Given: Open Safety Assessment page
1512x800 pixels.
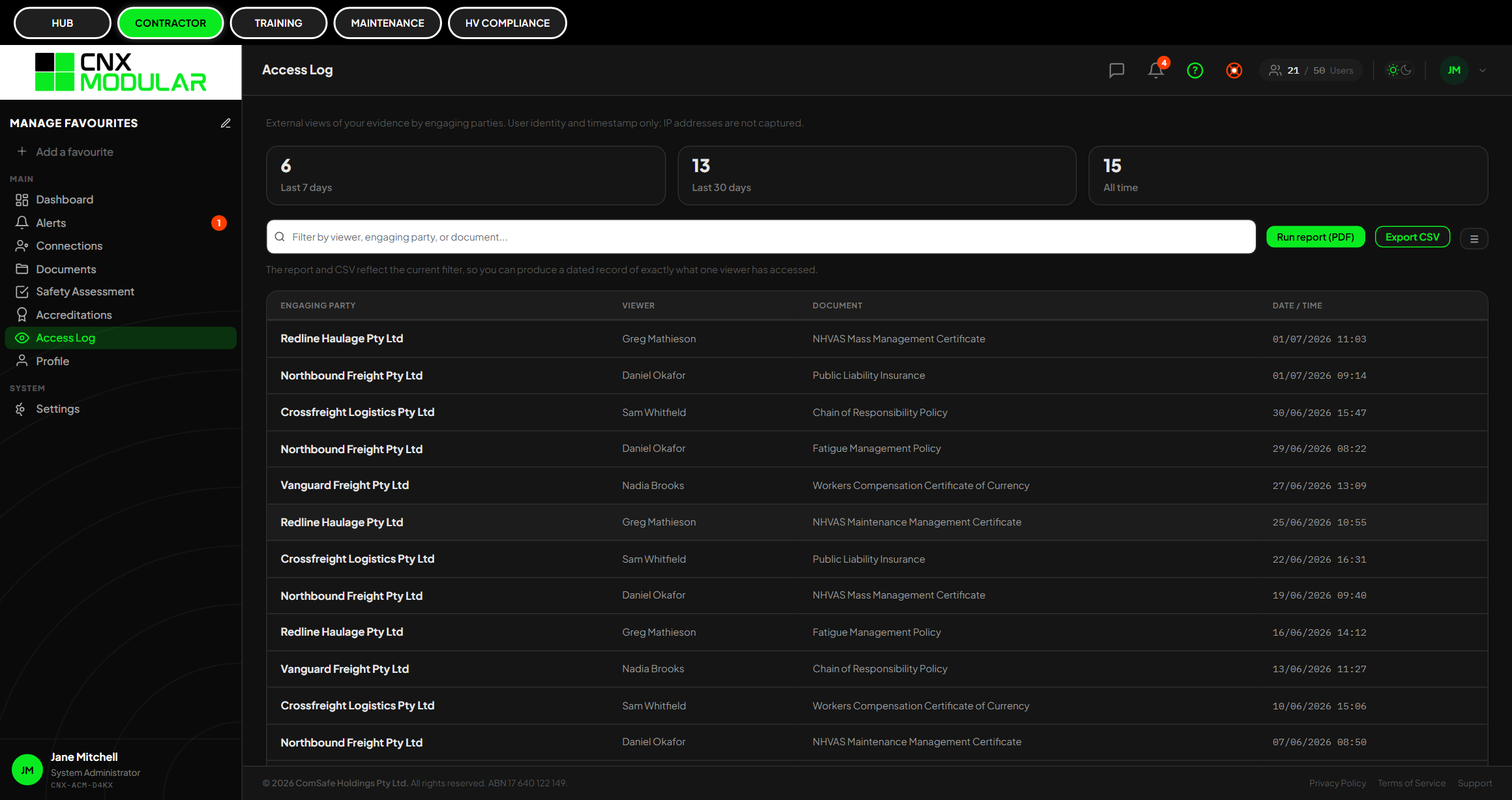Looking at the screenshot, I should tap(121, 291).
